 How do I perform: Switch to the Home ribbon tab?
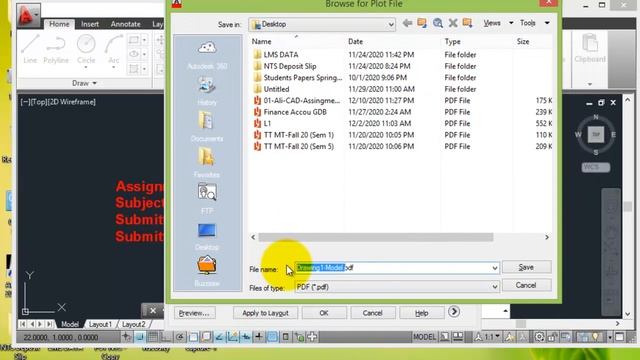59,24
